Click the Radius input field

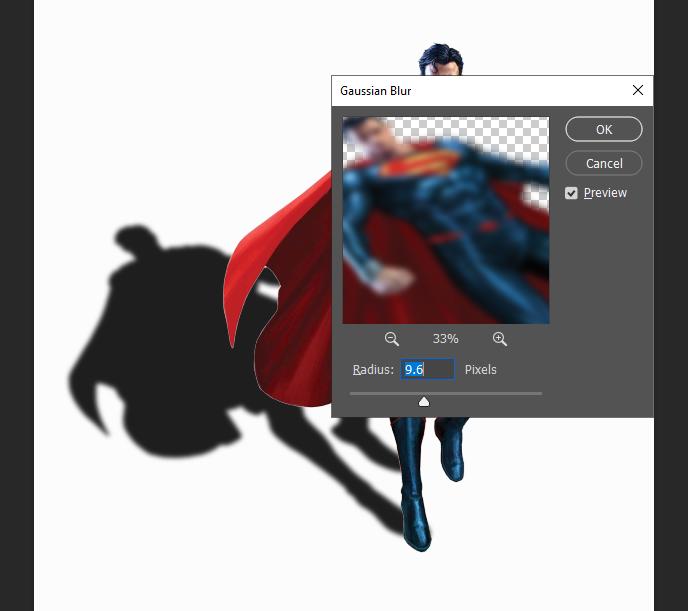(428, 369)
